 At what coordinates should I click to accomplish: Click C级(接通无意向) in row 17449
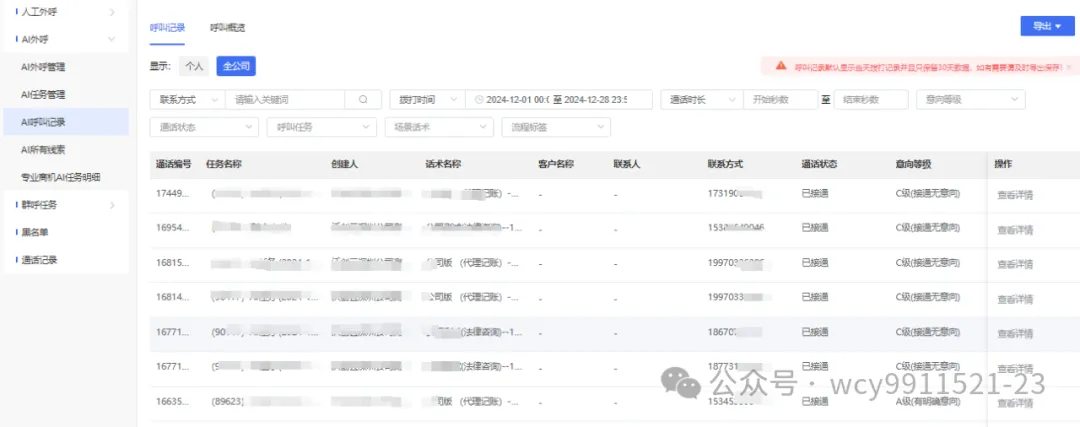tap(927, 194)
